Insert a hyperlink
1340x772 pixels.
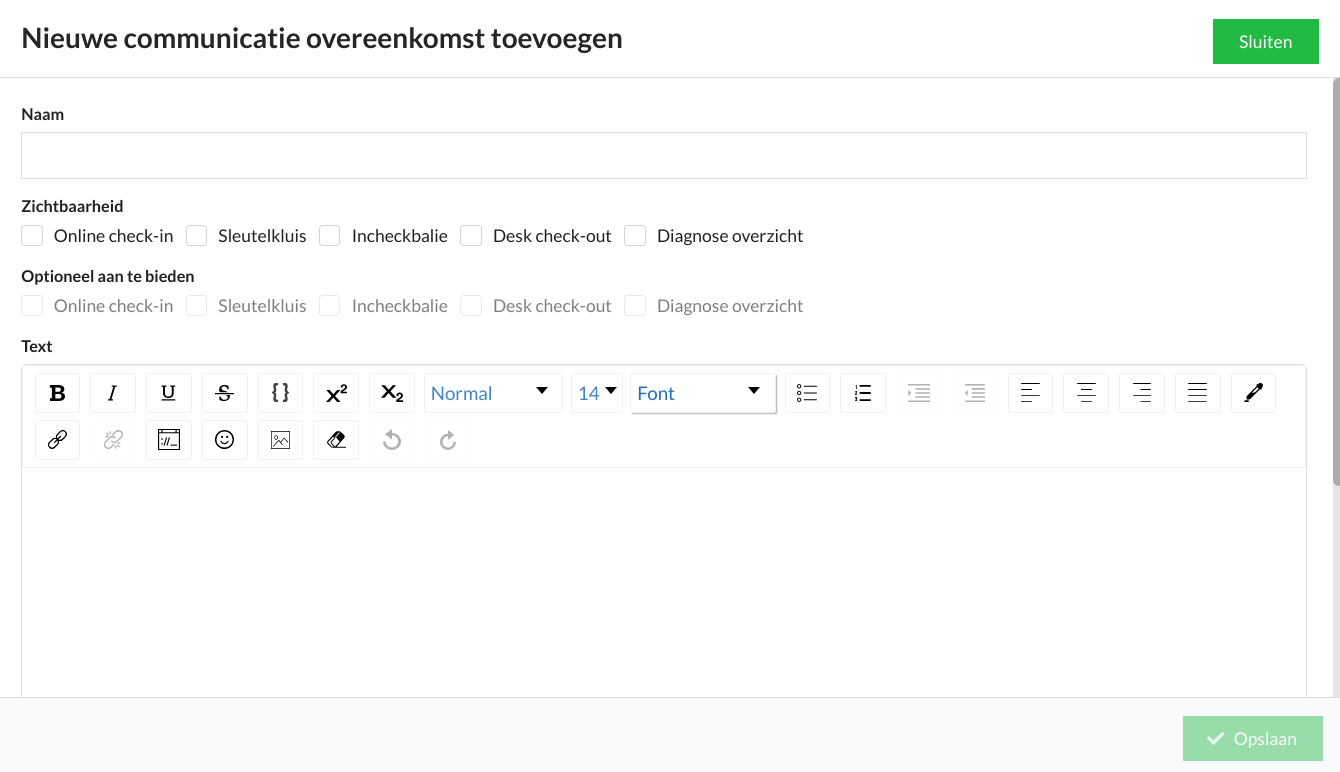click(57, 440)
